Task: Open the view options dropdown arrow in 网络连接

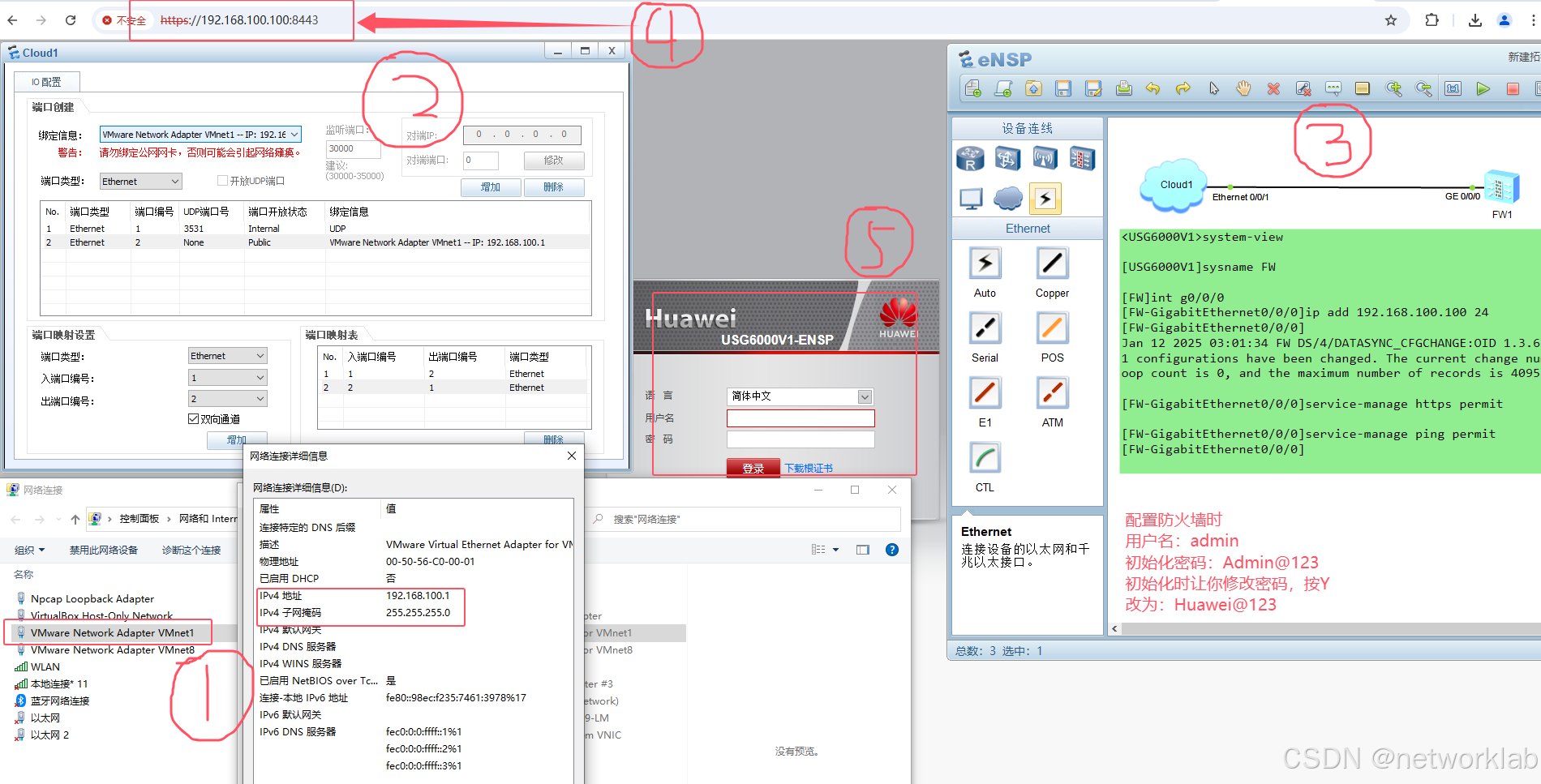Action: 835,550
